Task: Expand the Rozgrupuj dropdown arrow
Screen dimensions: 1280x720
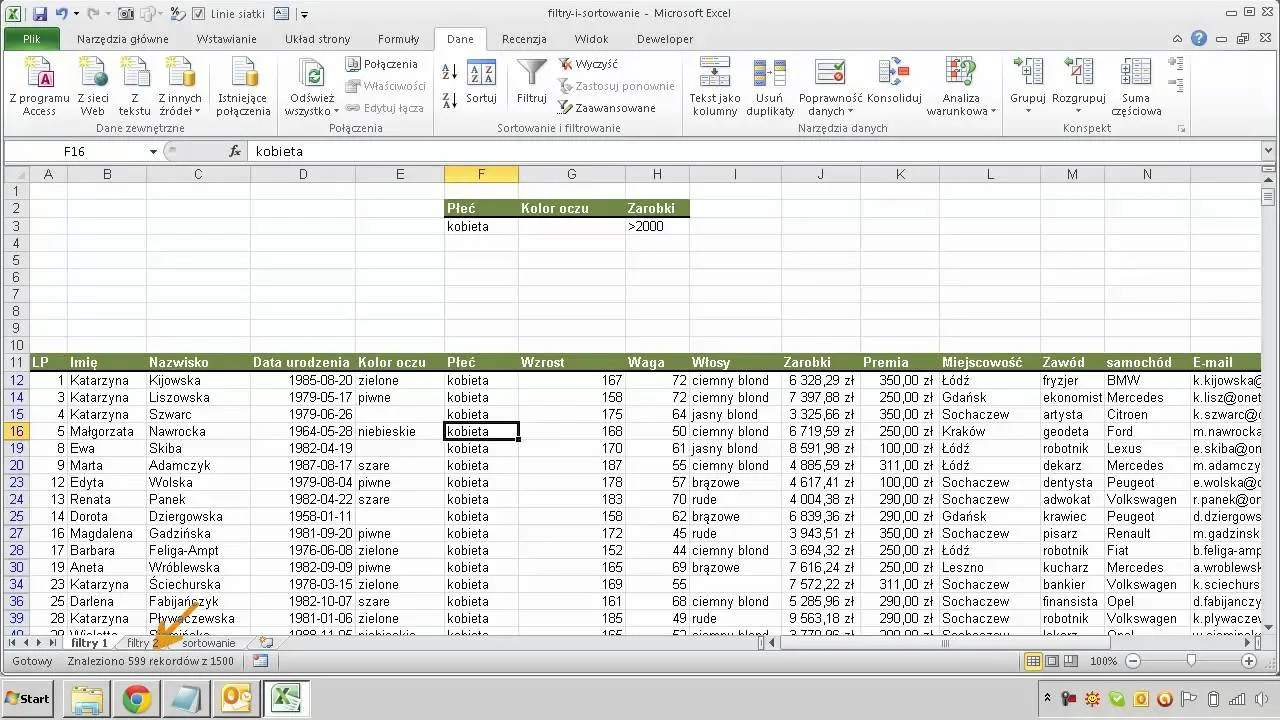Action: [x=1078, y=110]
